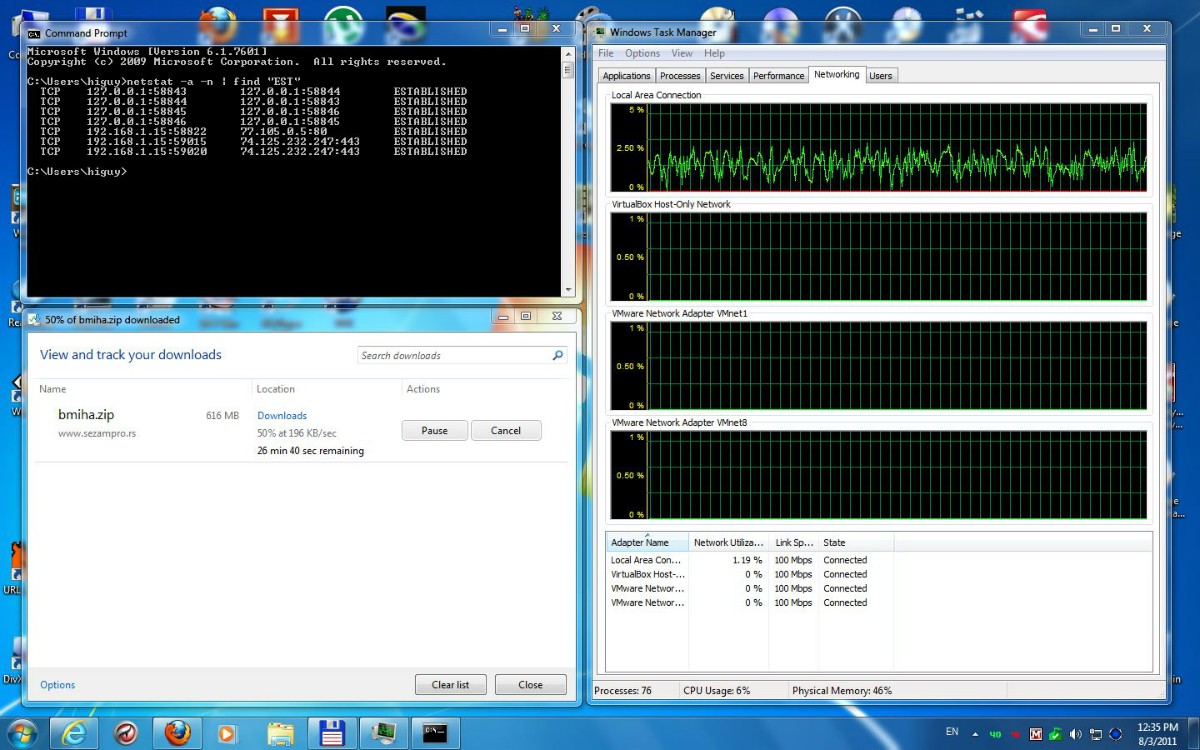Click the Command Prompt taskbar icon

point(435,732)
